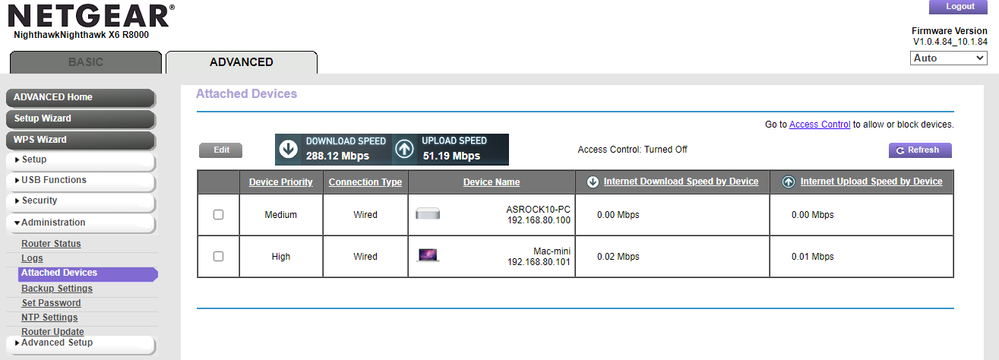Screen dimensions: 999x360
Task: Click the upload arrow icon in column header
Action: [788, 182]
